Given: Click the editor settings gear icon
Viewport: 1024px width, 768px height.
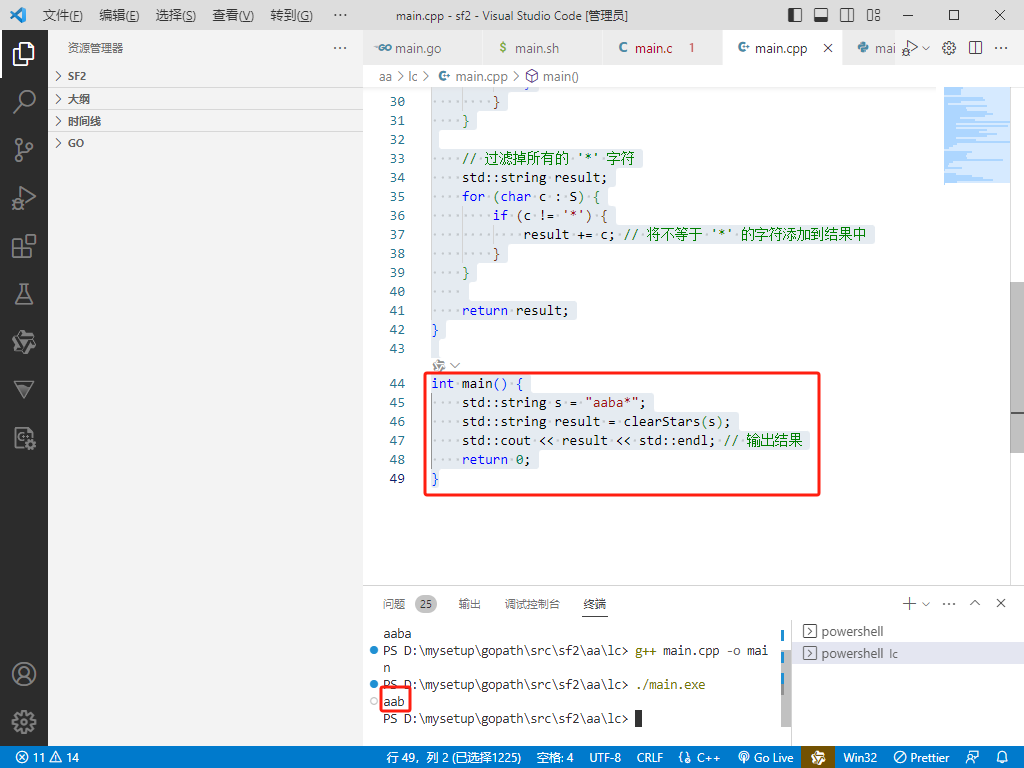Looking at the screenshot, I should coord(949,48).
